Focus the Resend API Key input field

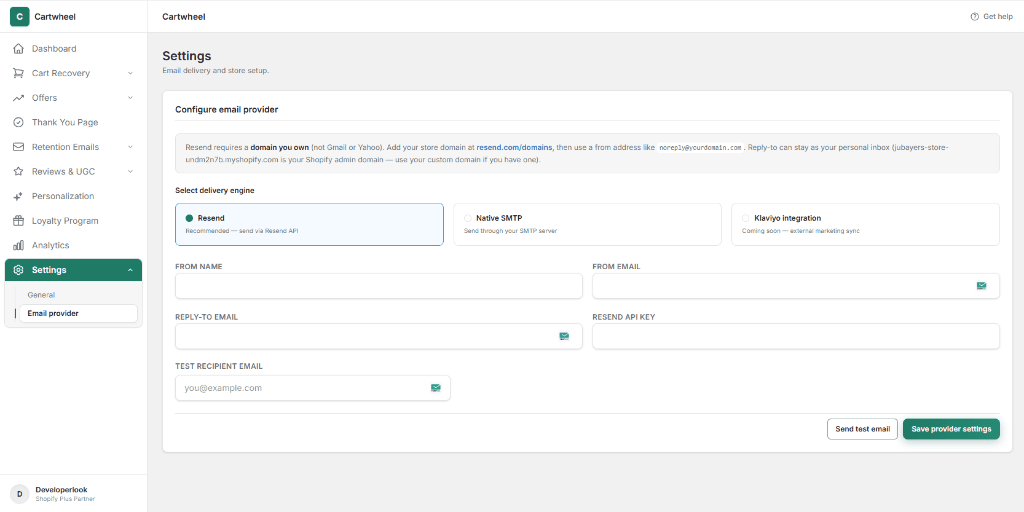pos(795,336)
